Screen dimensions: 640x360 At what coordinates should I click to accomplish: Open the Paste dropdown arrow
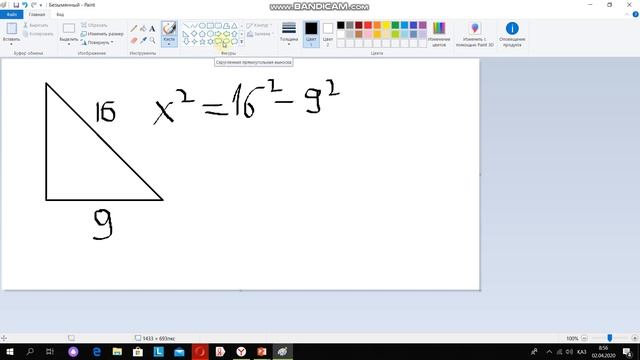[x=11, y=44]
